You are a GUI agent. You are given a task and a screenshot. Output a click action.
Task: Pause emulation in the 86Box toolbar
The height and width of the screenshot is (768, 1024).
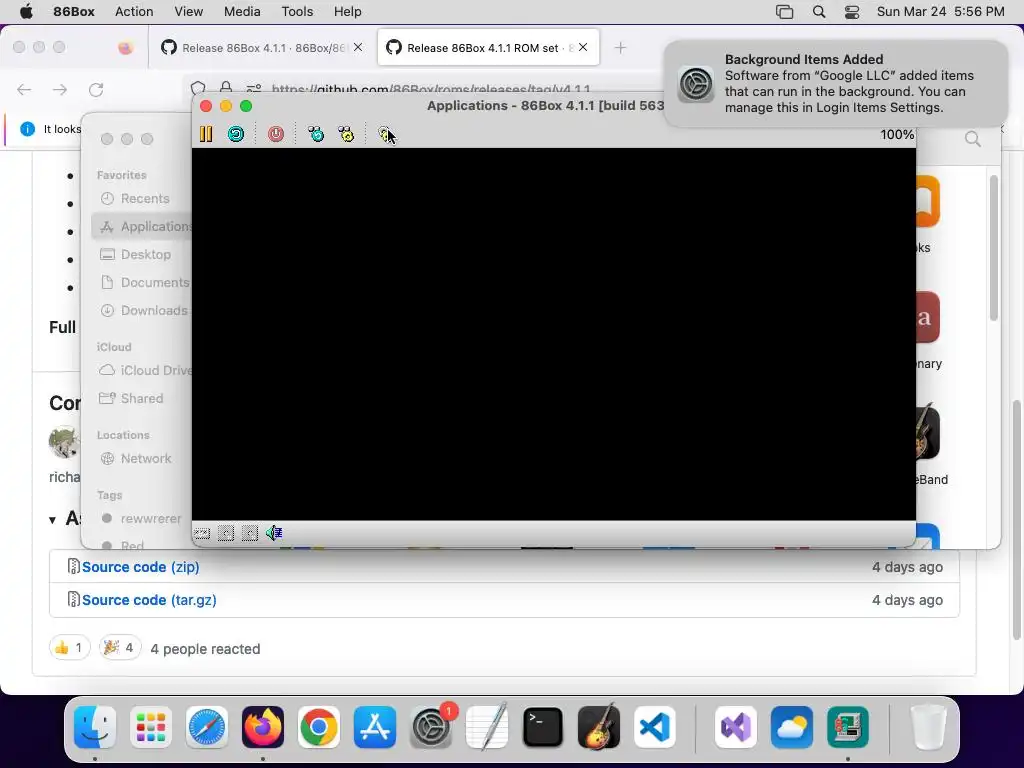[x=206, y=134]
